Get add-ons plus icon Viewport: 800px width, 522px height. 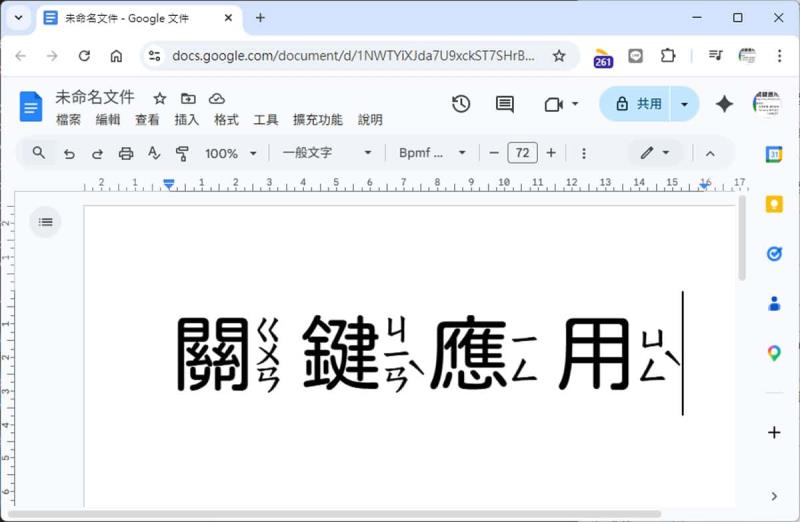pyautogui.click(x=774, y=432)
